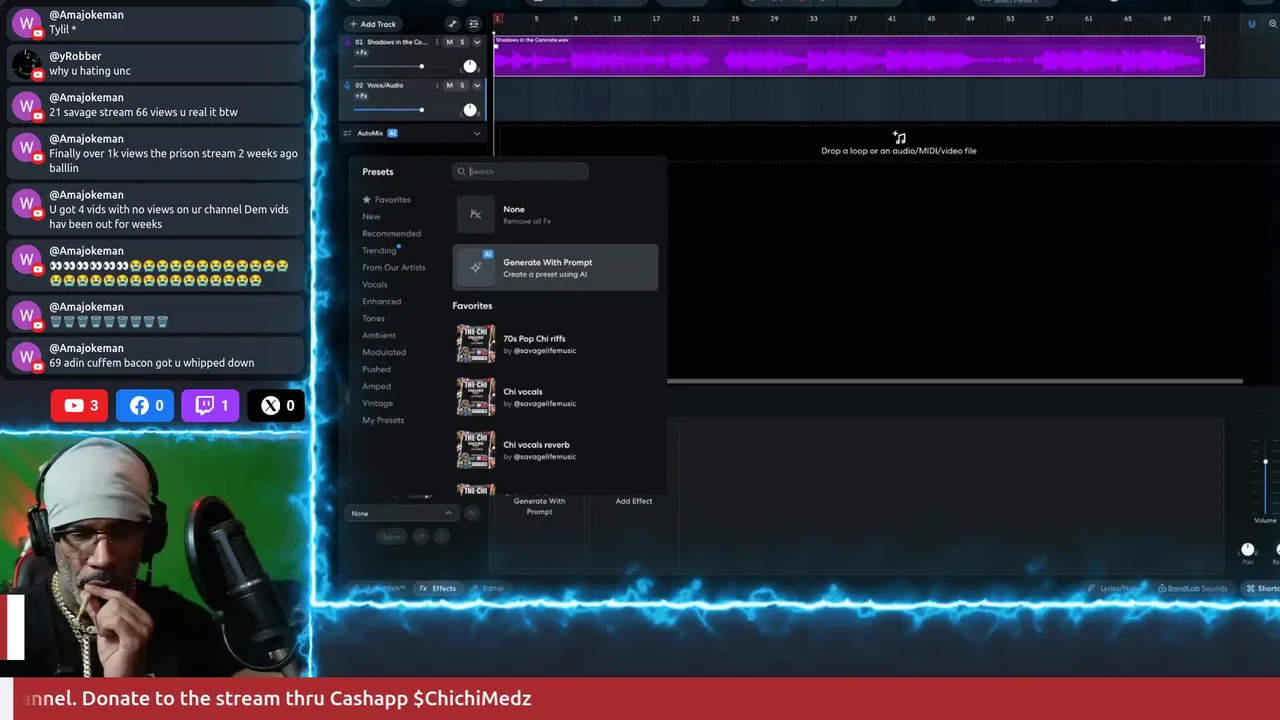1280x720 pixels.
Task: Open the Chi vocals reverb preset thumbnail
Action: 476,450
